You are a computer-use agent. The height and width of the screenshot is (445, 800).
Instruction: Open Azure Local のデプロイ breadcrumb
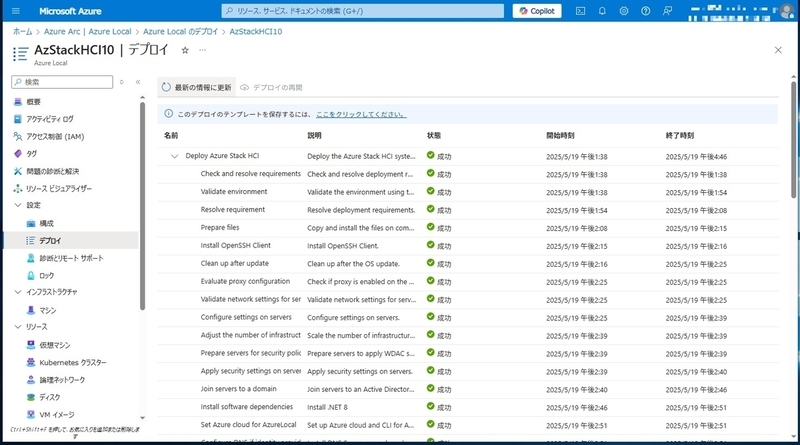181,32
